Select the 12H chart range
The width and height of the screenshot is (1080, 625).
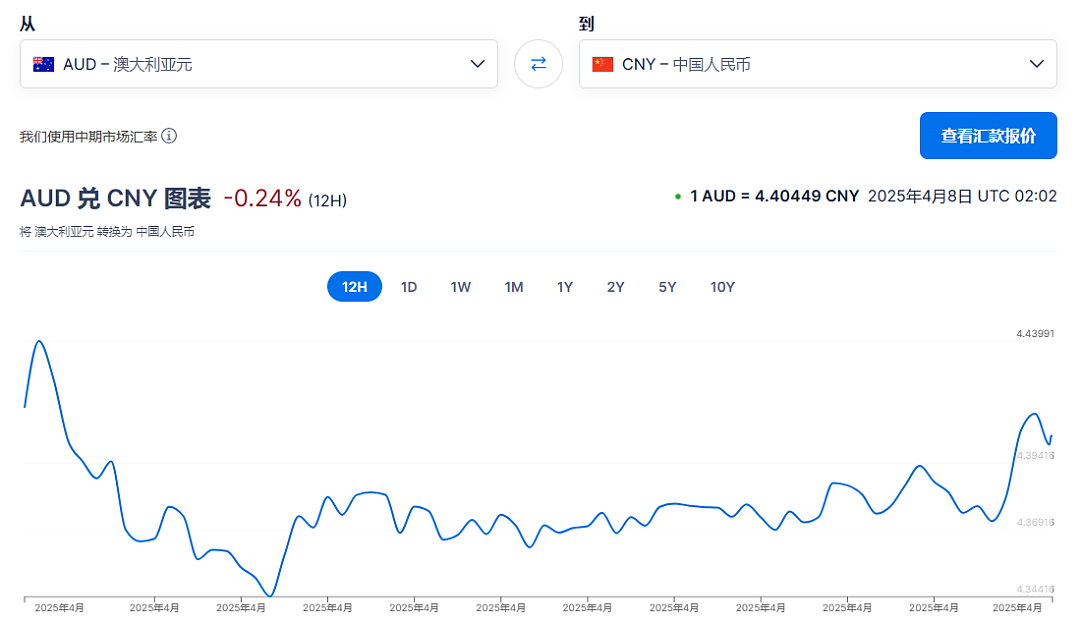click(354, 287)
